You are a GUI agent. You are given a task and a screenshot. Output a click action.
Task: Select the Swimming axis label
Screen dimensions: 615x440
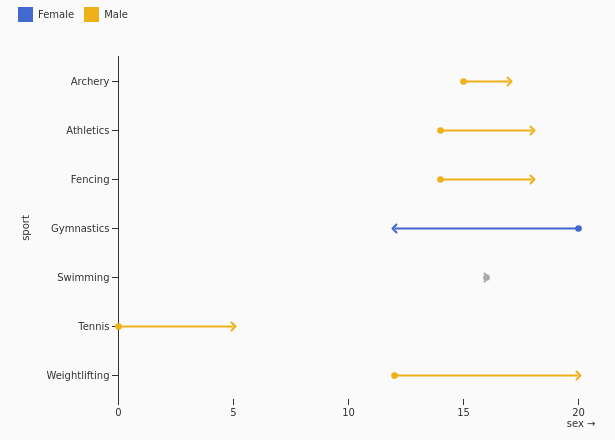(x=83, y=278)
